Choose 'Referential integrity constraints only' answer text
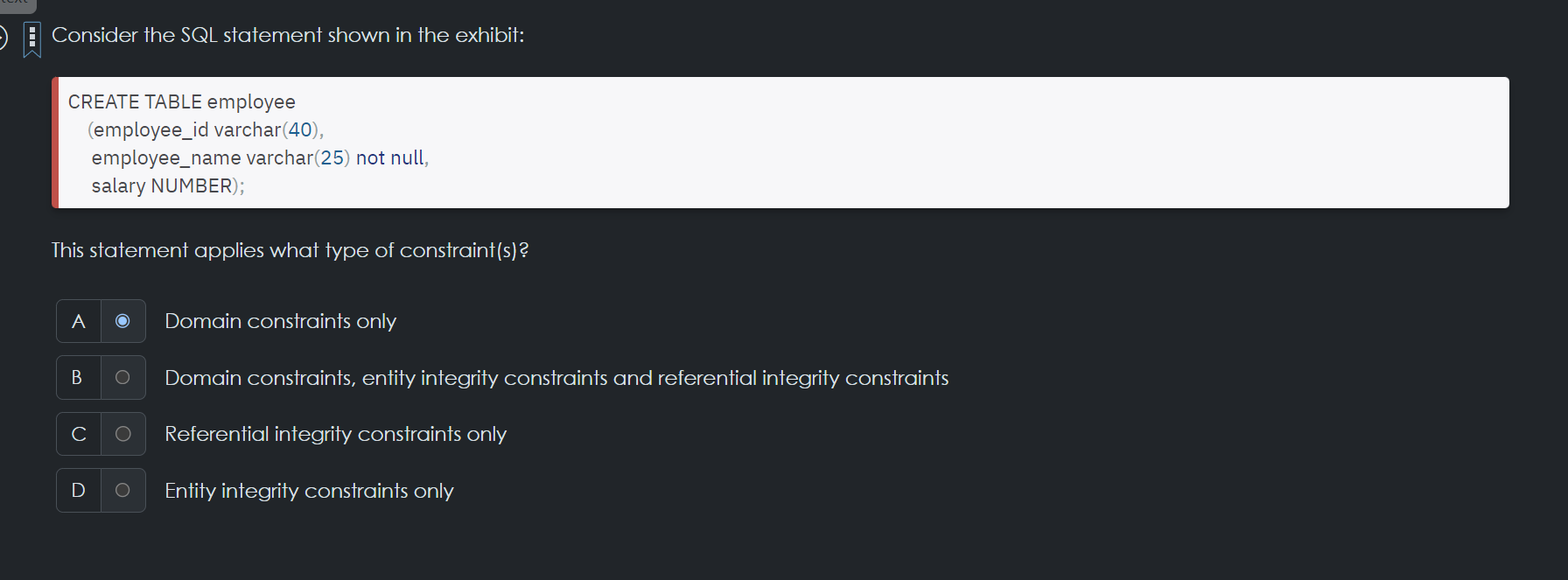The image size is (1568, 580). point(336,434)
